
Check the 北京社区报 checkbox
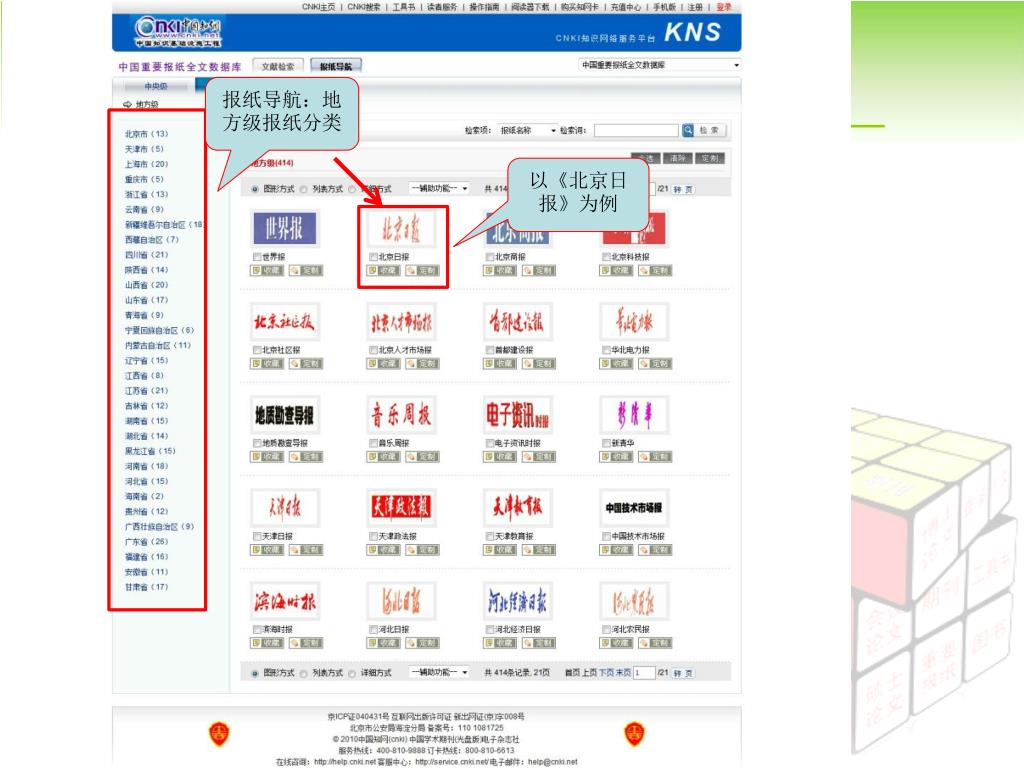coord(257,350)
